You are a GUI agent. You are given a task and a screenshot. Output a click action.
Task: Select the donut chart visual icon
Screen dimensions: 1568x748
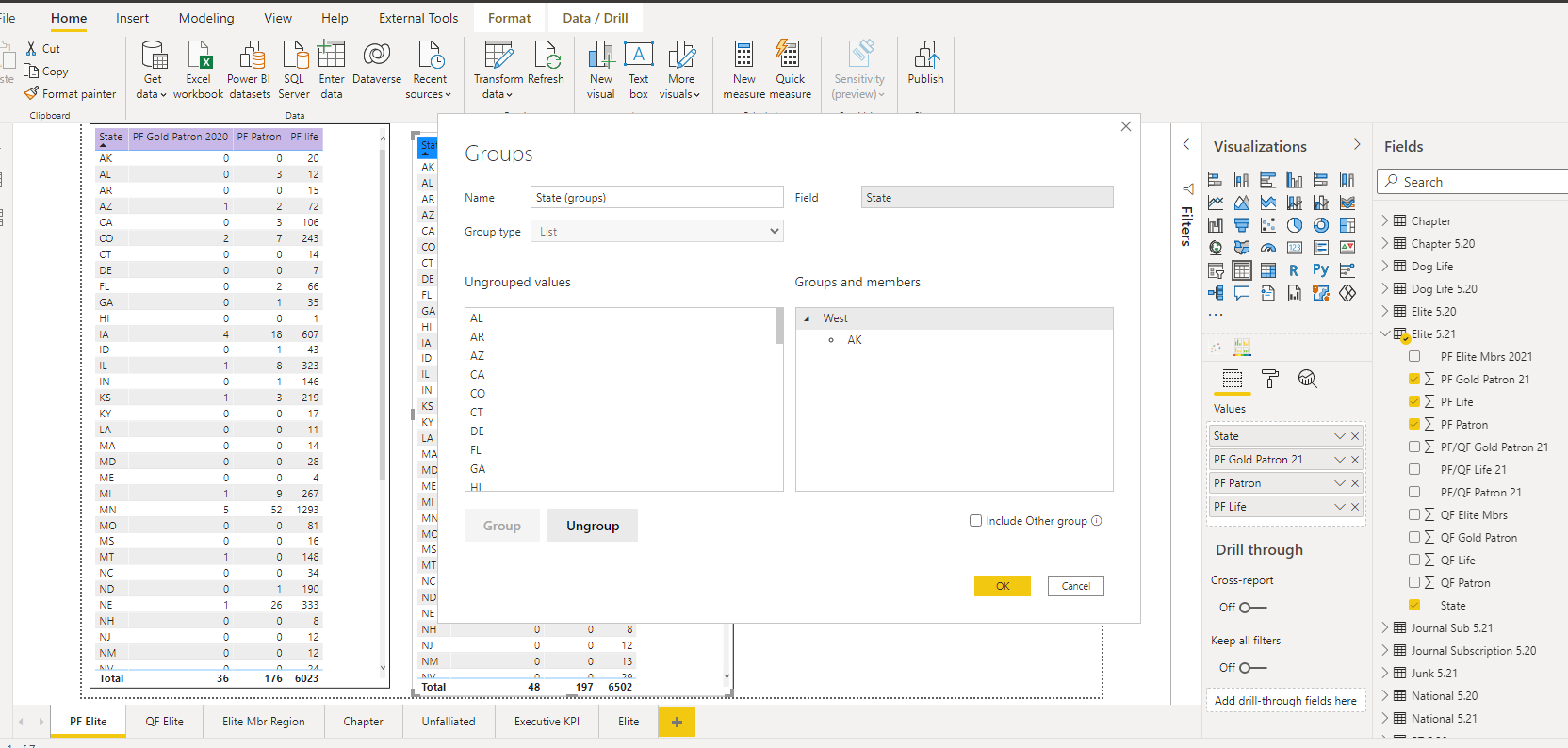pos(1321,225)
